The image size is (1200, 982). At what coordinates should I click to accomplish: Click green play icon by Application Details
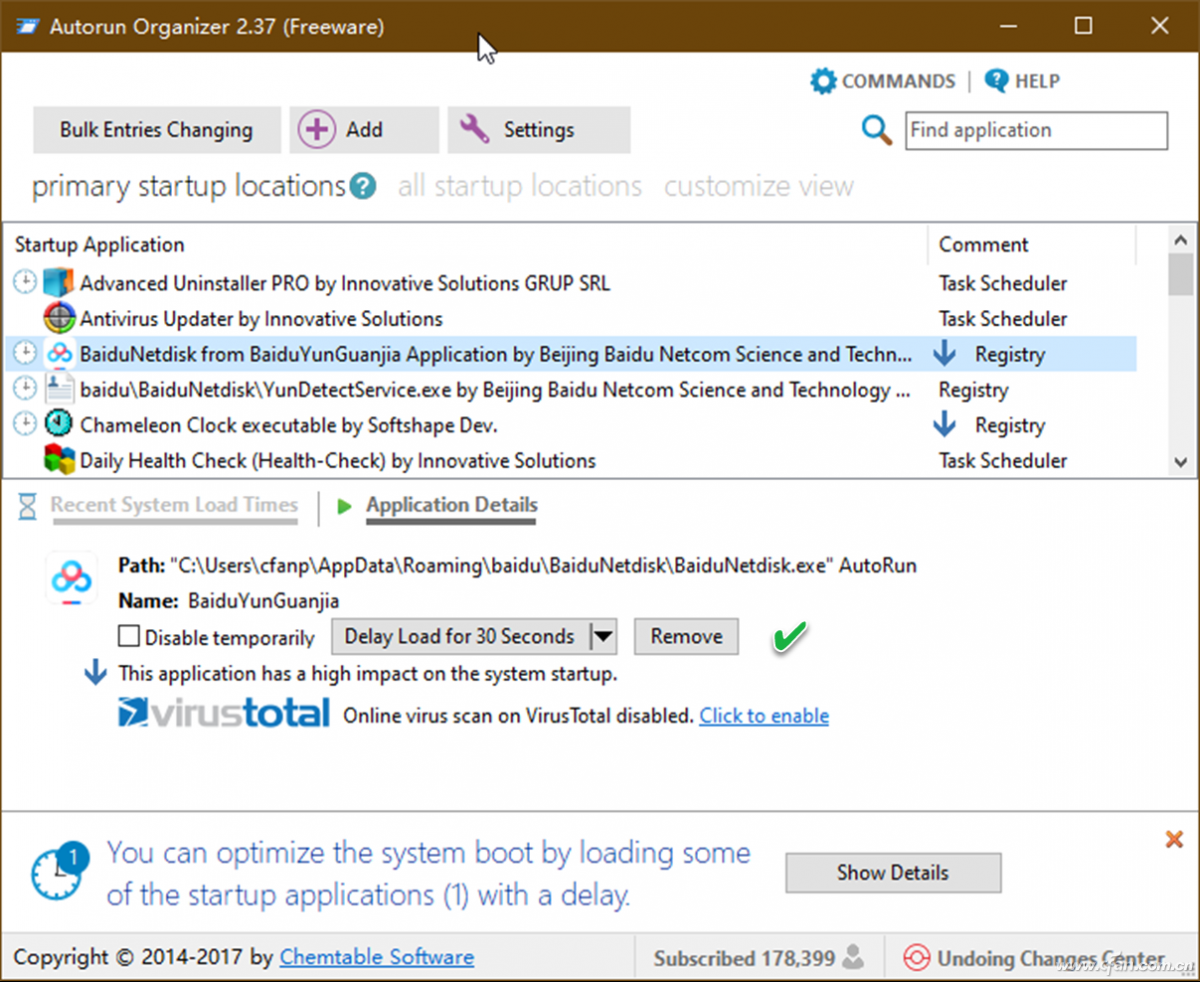(345, 506)
